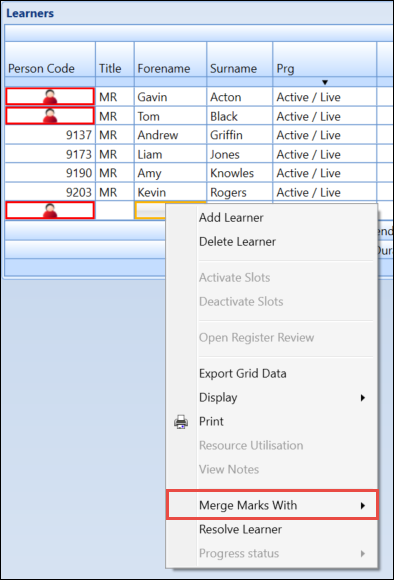The height and width of the screenshot is (580, 394).
Task: Click forename Gavin
Action: 152,97
